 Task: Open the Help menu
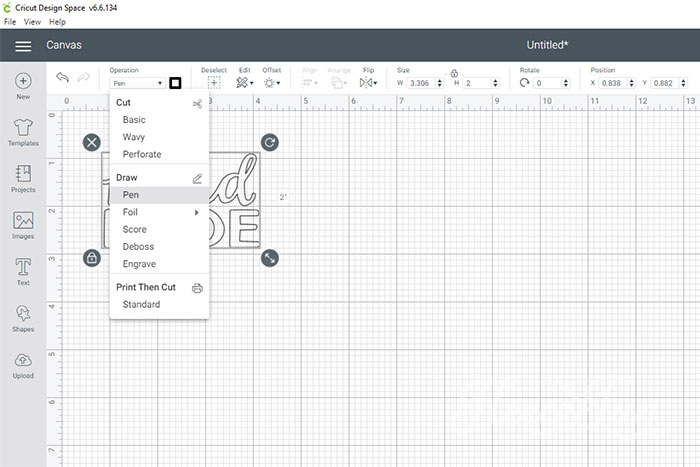tap(57, 22)
